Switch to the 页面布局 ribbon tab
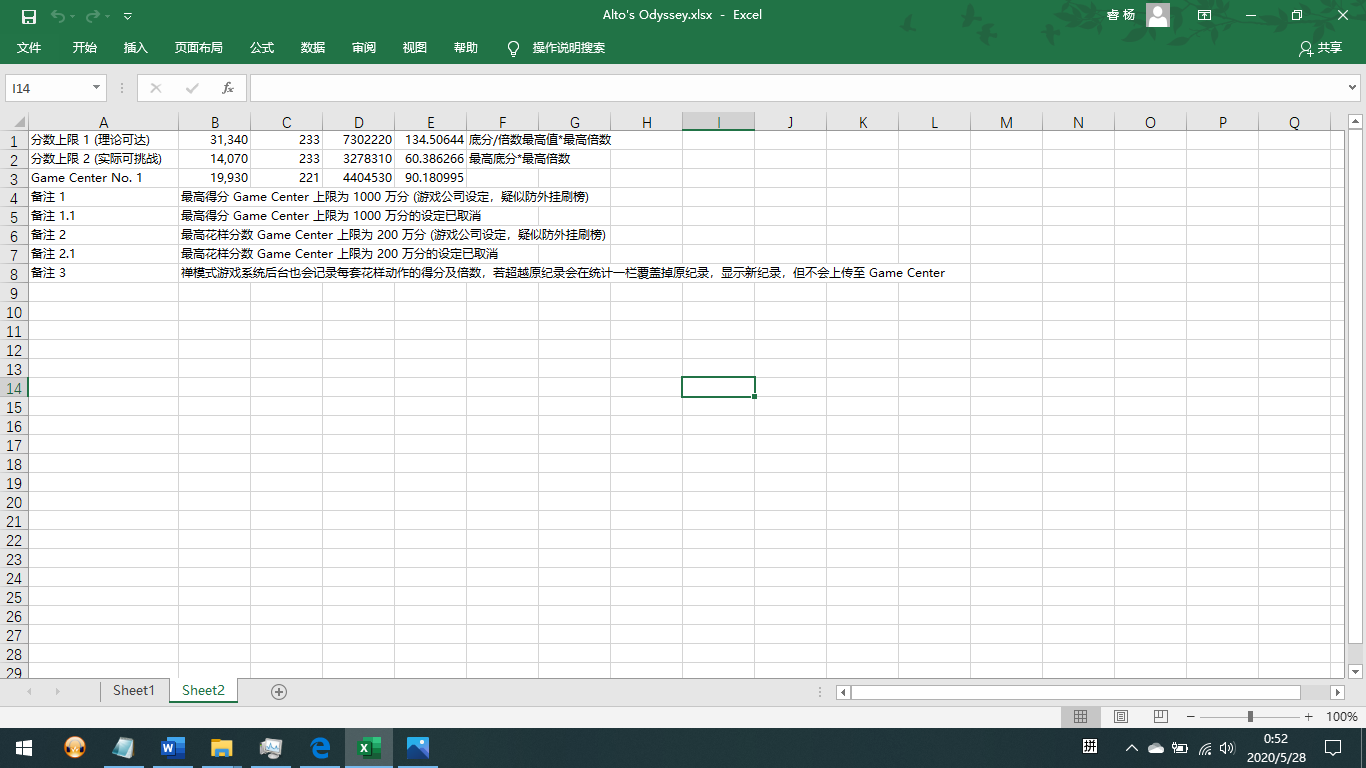Viewport: 1366px width, 768px height. pos(198,48)
